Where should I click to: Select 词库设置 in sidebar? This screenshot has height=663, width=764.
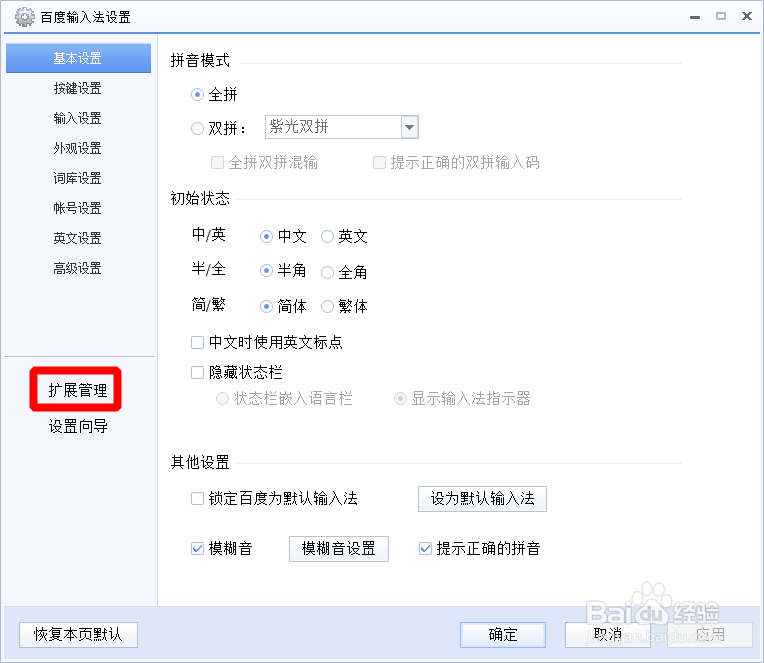(x=77, y=178)
